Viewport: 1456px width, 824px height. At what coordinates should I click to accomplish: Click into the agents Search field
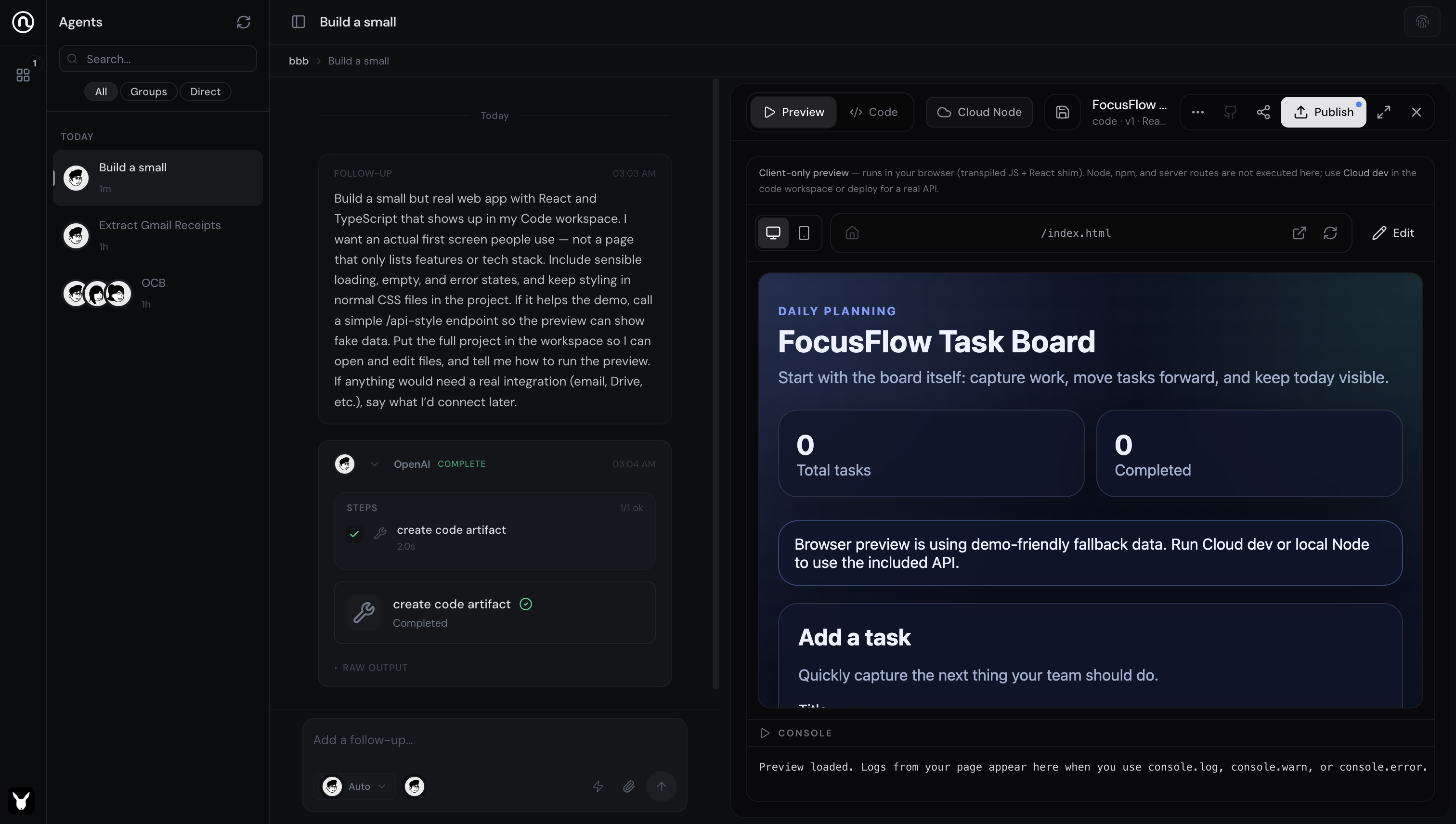(x=157, y=59)
